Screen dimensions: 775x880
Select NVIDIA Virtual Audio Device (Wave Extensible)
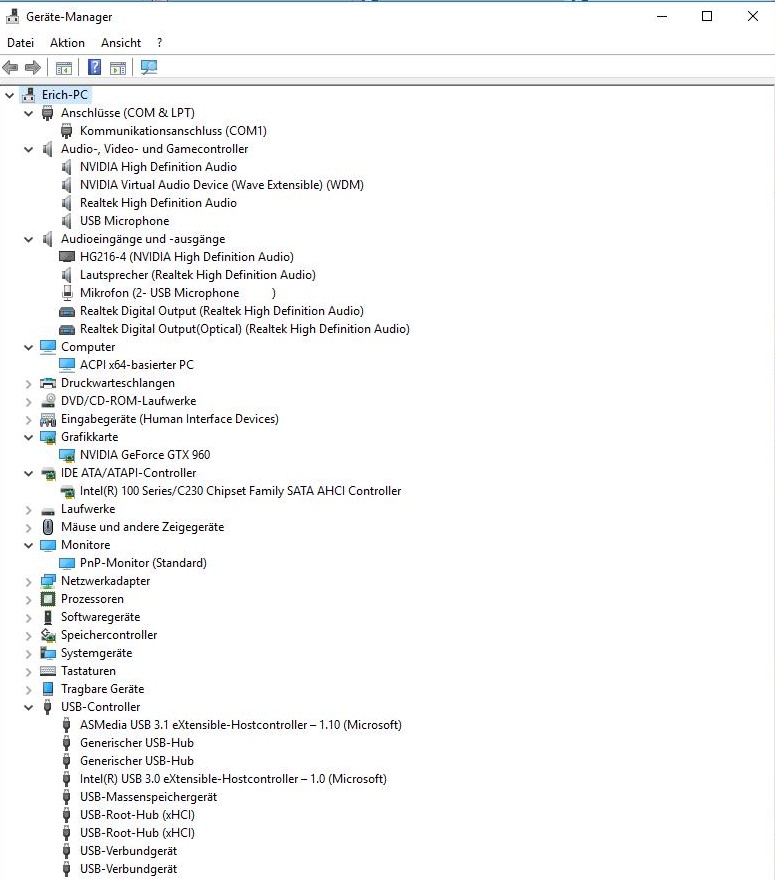pos(222,185)
